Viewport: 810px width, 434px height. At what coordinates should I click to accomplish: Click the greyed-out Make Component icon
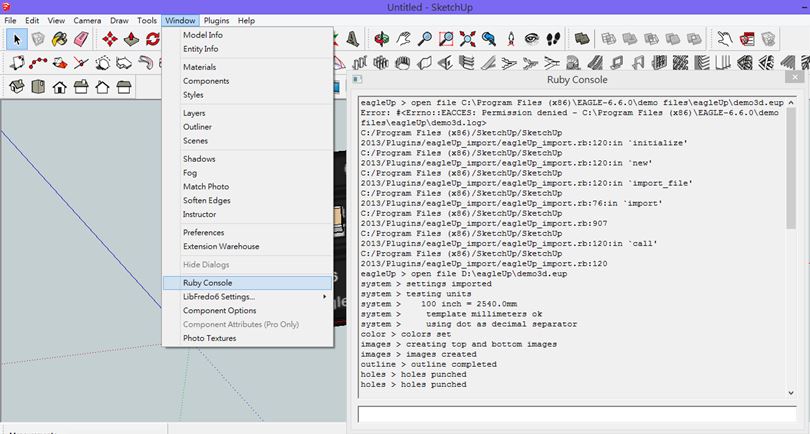click(x=38, y=39)
